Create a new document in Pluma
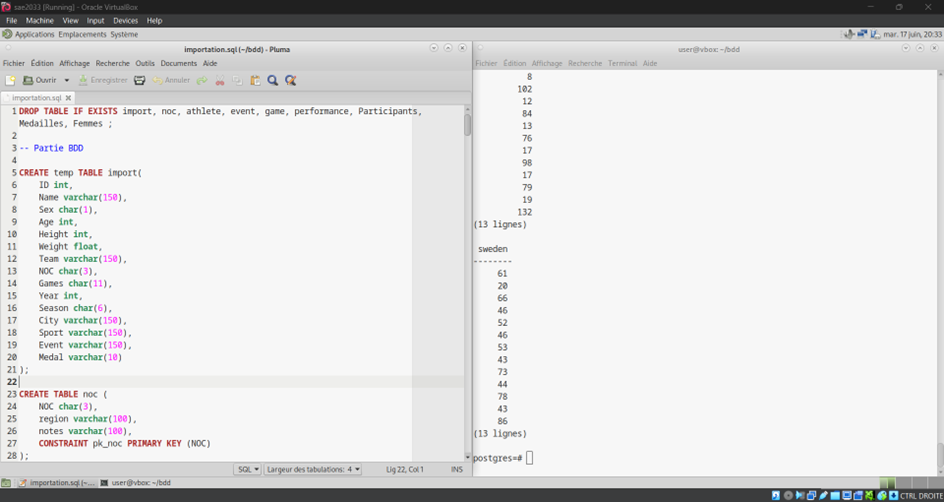The image size is (944, 502). point(10,80)
